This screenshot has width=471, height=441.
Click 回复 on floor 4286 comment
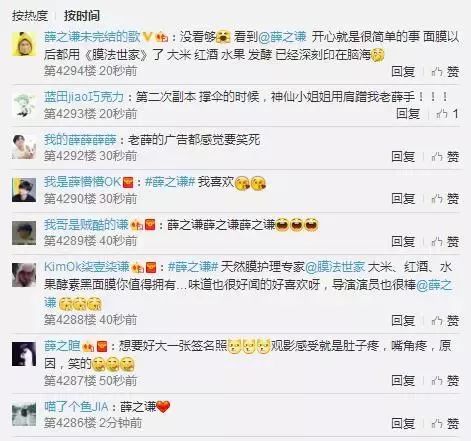403,423
